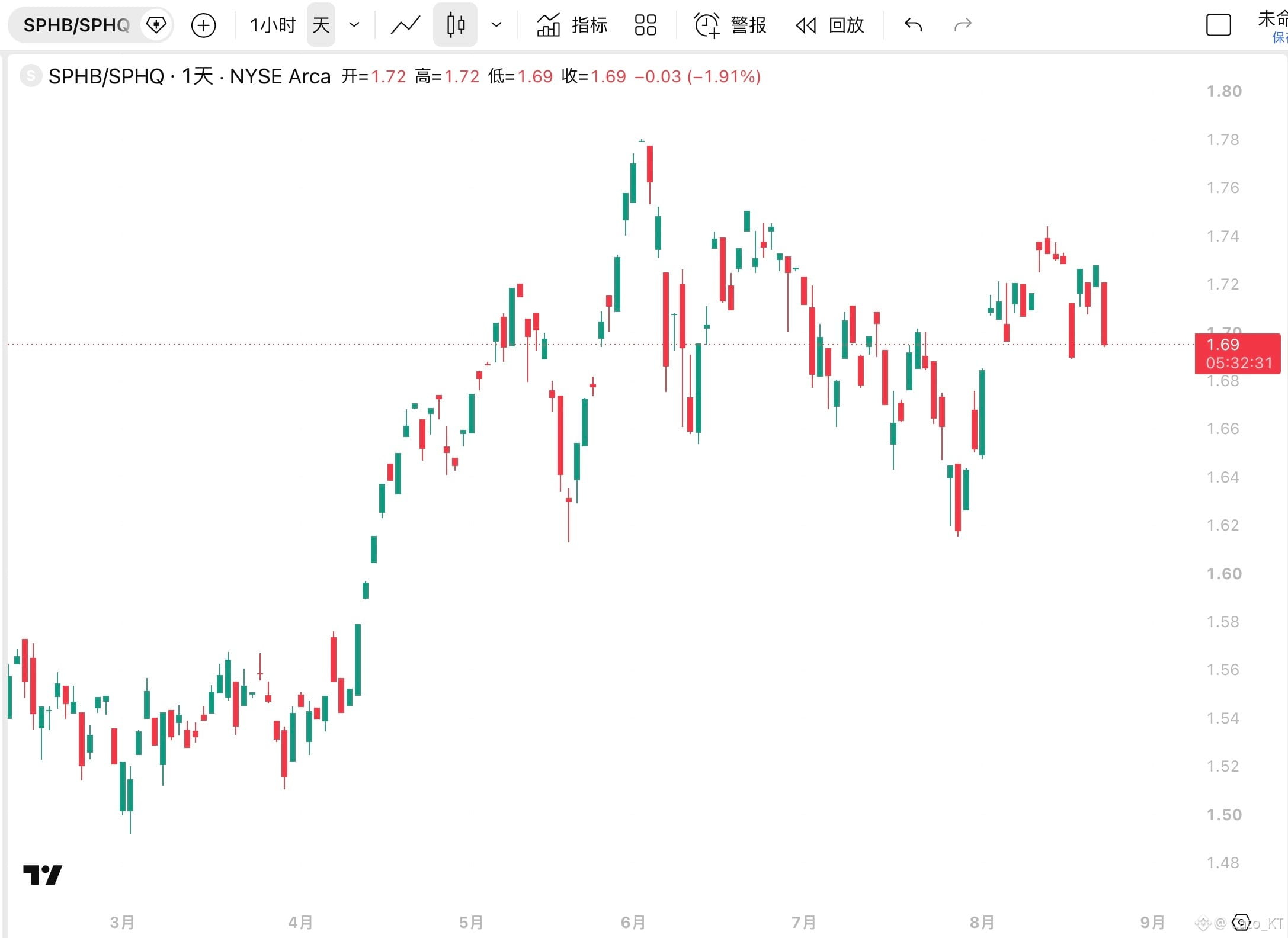Viewport: 1288px width, 938px height.
Task: Expand the timeframe dropdown arrow
Action: click(x=354, y=25)
